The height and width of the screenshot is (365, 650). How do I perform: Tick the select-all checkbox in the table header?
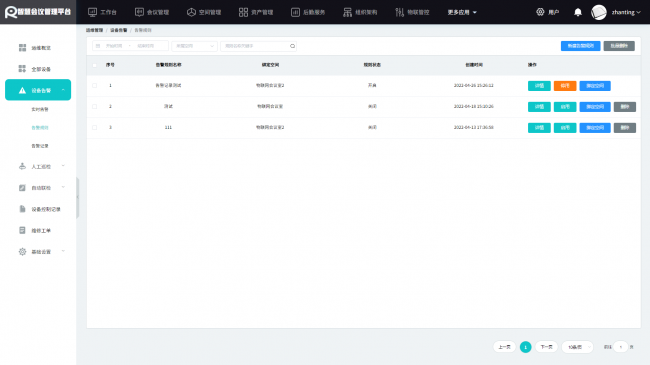pos(95,65)
